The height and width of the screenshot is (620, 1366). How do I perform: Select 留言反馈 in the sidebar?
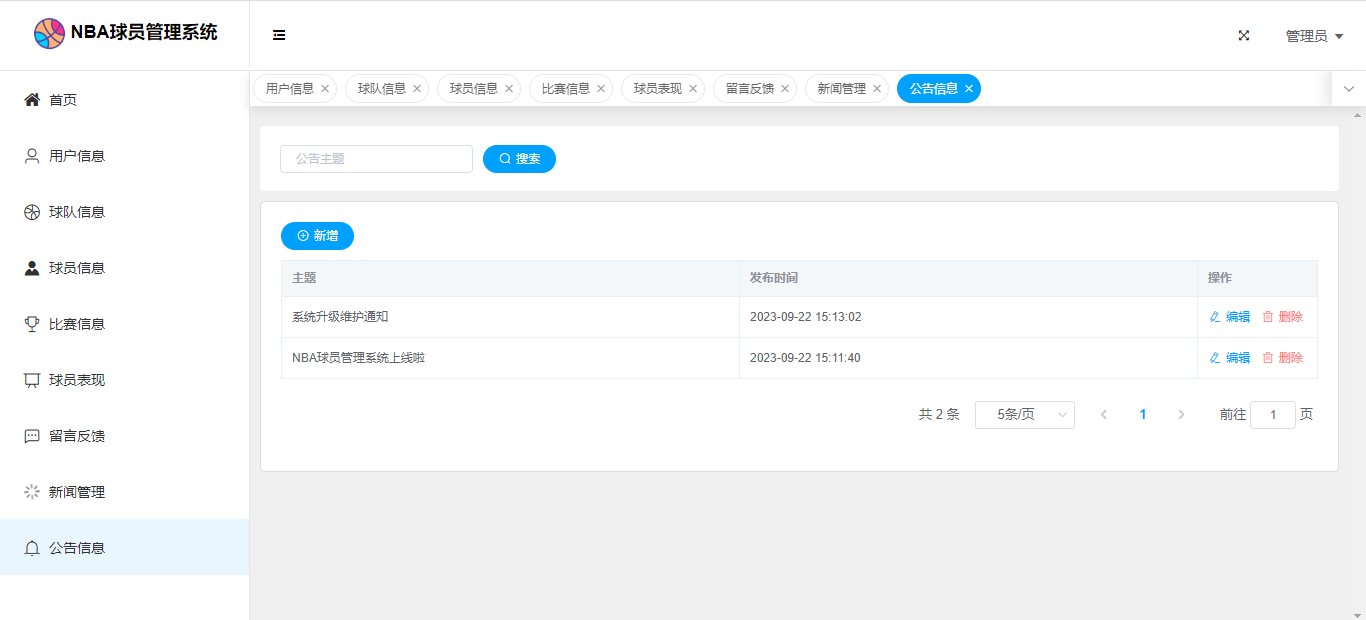tap(77, 436)
